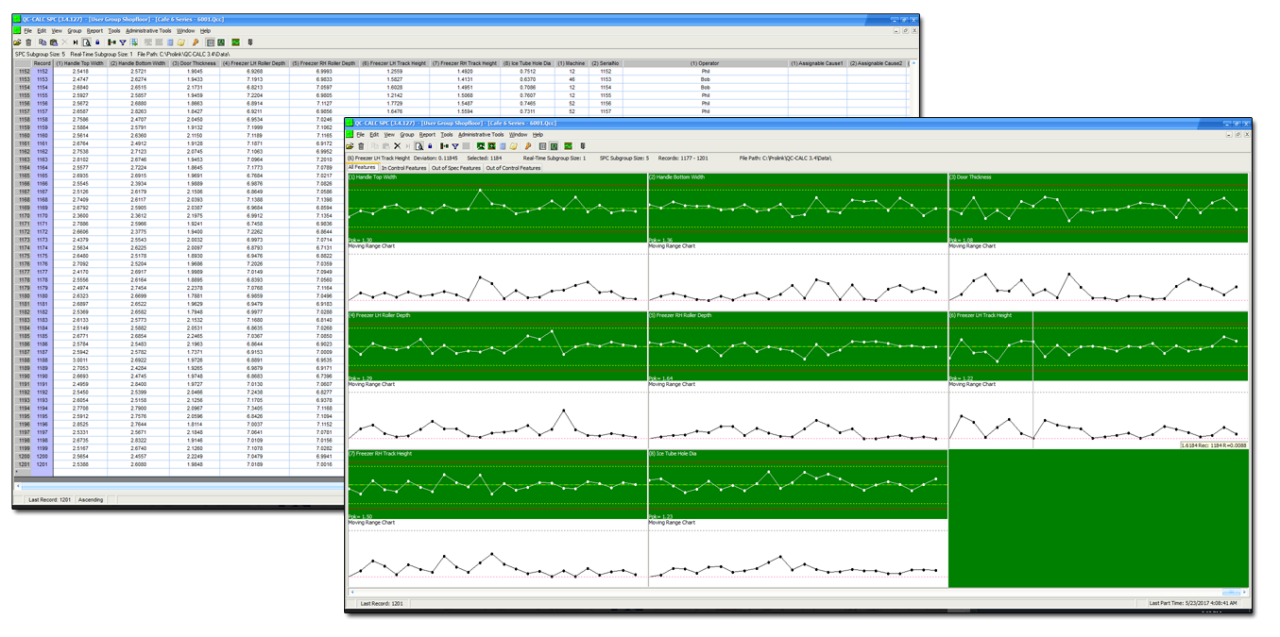Expand the Window menu
The height and width of the screenshot is (637, 1280).
tap(186, 31)
